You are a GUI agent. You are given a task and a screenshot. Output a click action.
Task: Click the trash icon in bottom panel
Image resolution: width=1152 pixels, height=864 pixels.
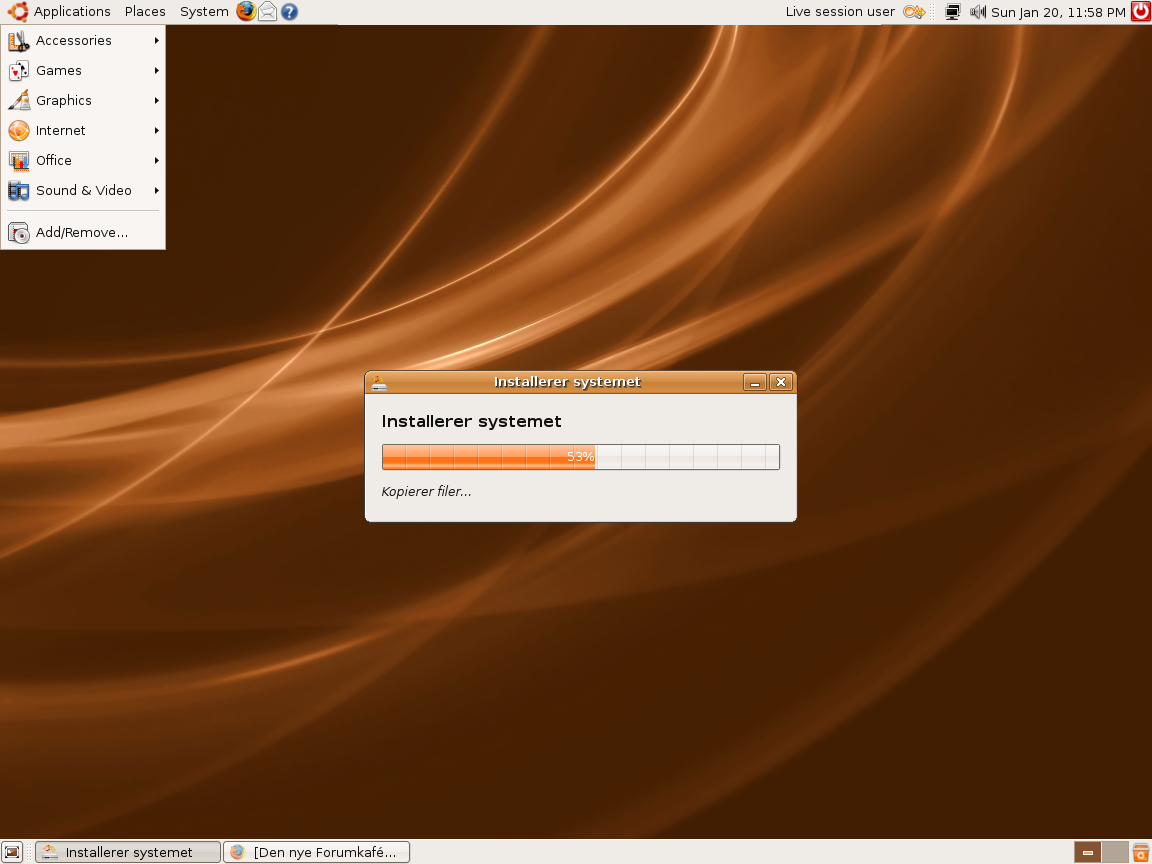point(1140,852)
